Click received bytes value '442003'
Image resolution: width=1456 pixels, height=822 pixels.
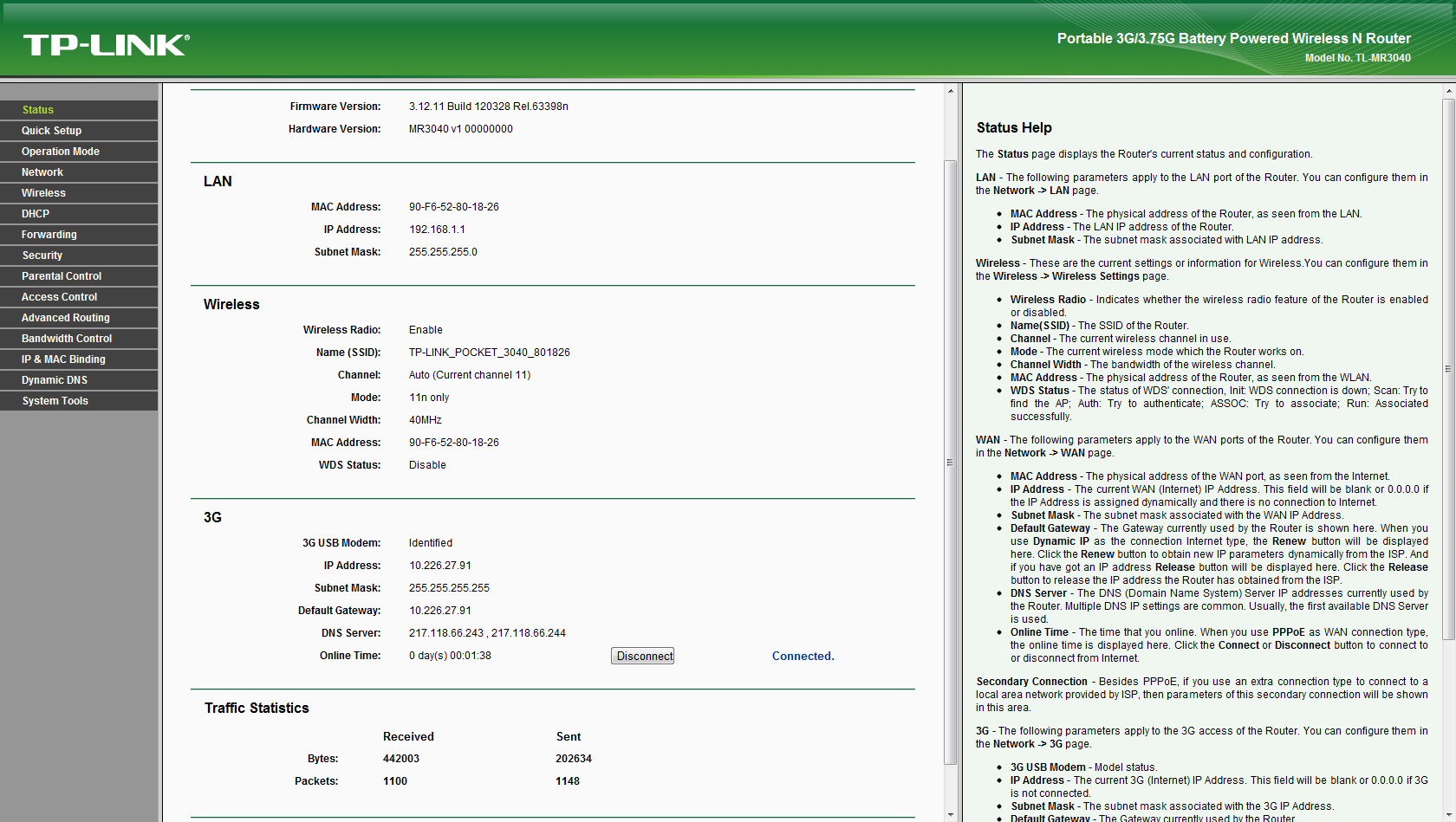coord(401,759)
